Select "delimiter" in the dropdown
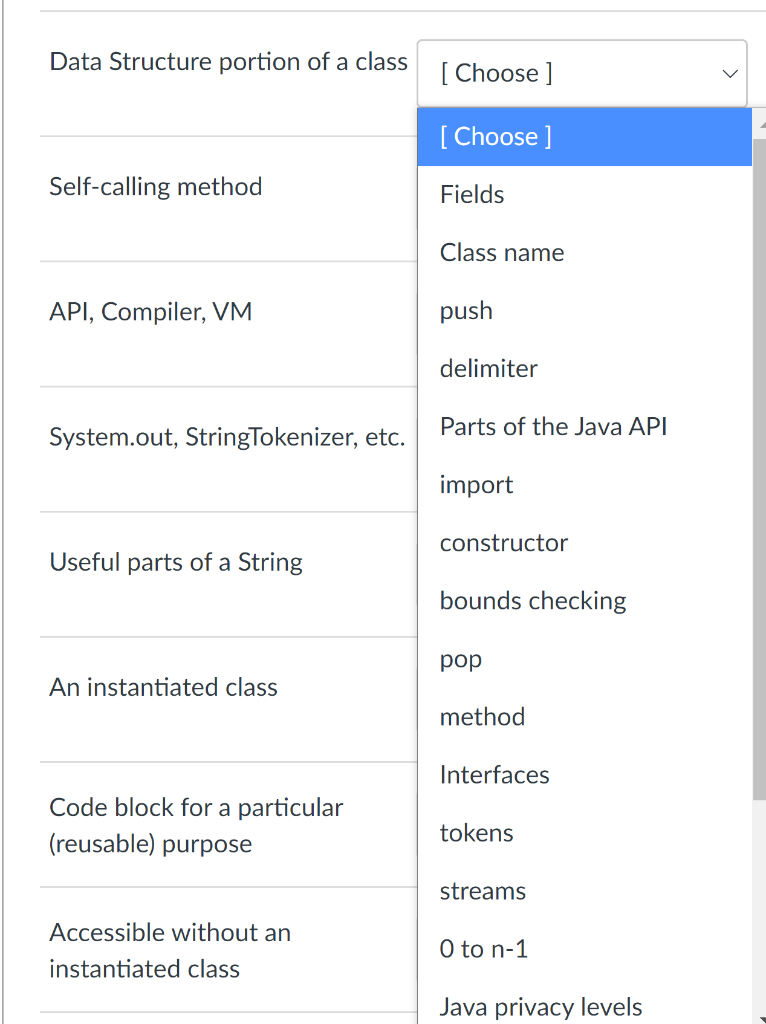 click(488, 368)
